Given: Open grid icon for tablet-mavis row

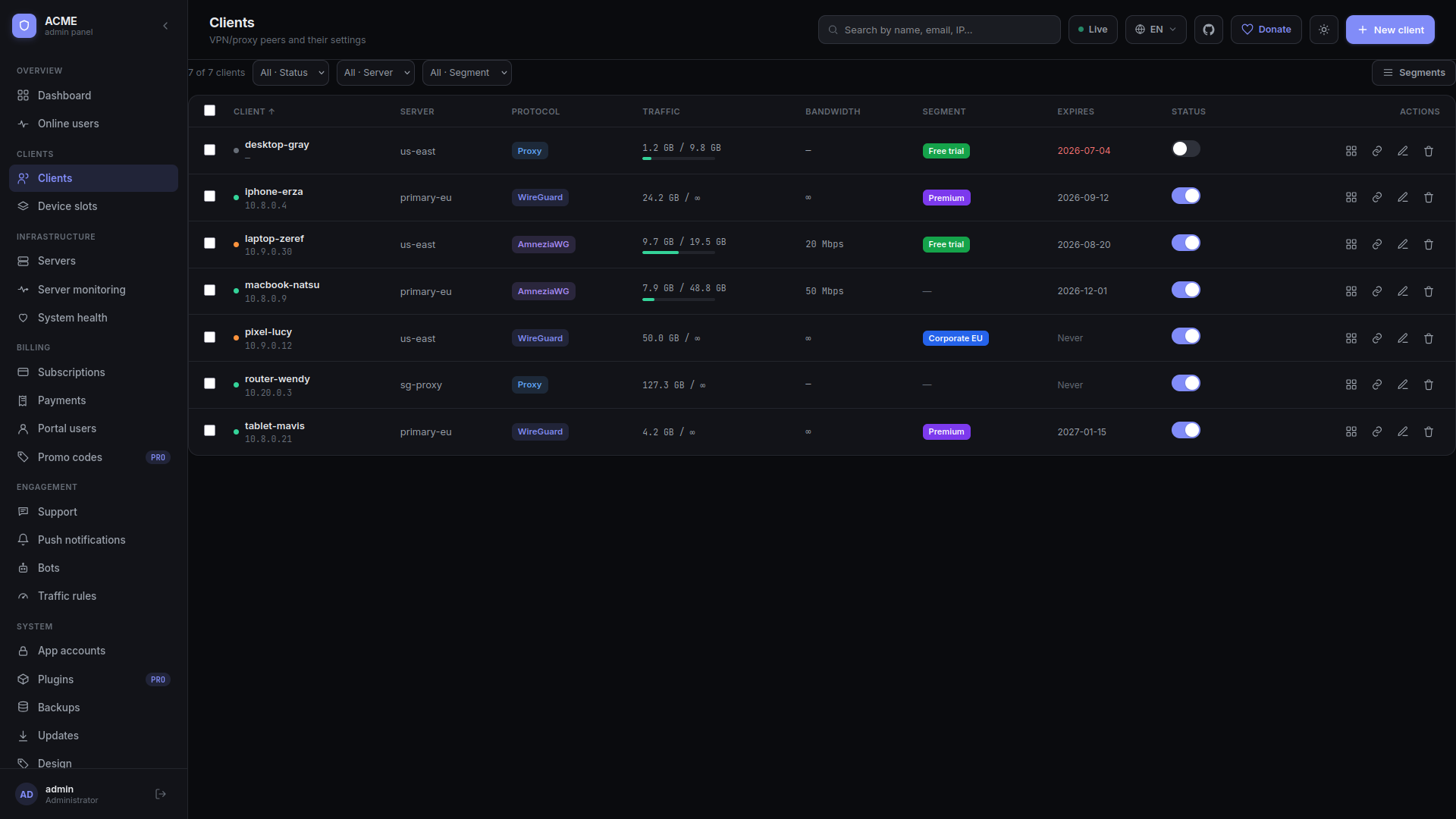Looking at the screenshot, I should [x=1351, y=431].
